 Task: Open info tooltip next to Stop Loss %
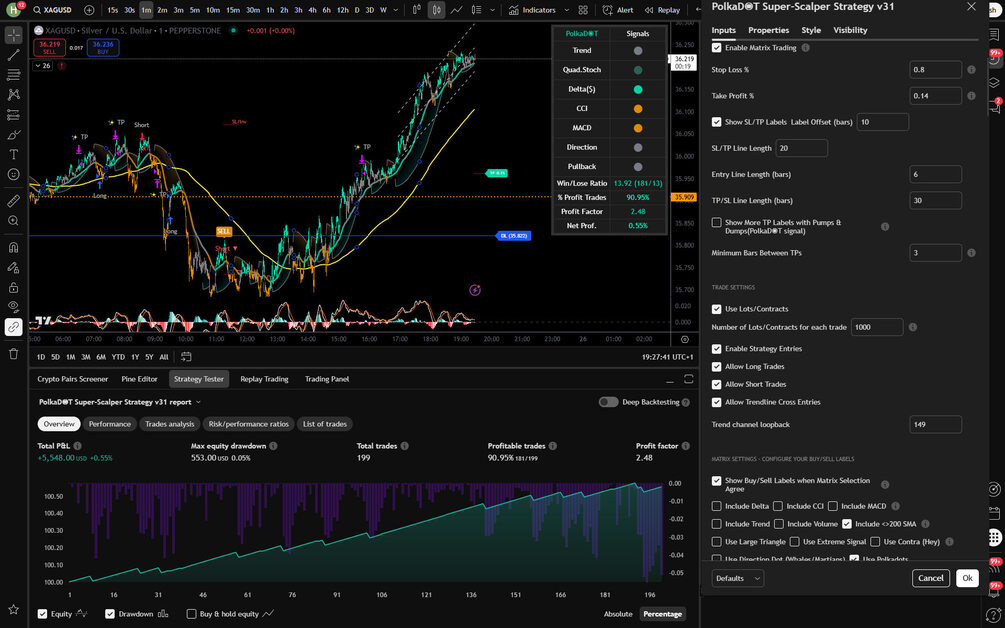[x=971, y=70]
